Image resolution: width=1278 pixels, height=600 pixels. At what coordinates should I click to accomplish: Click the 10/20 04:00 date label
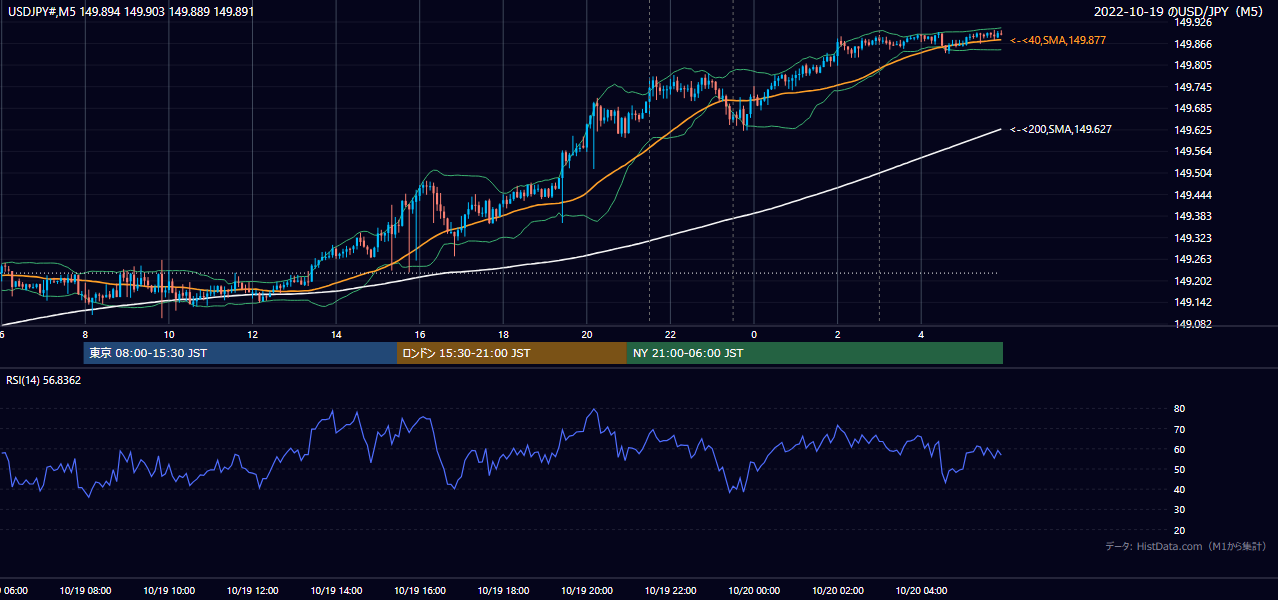(921, 591)
